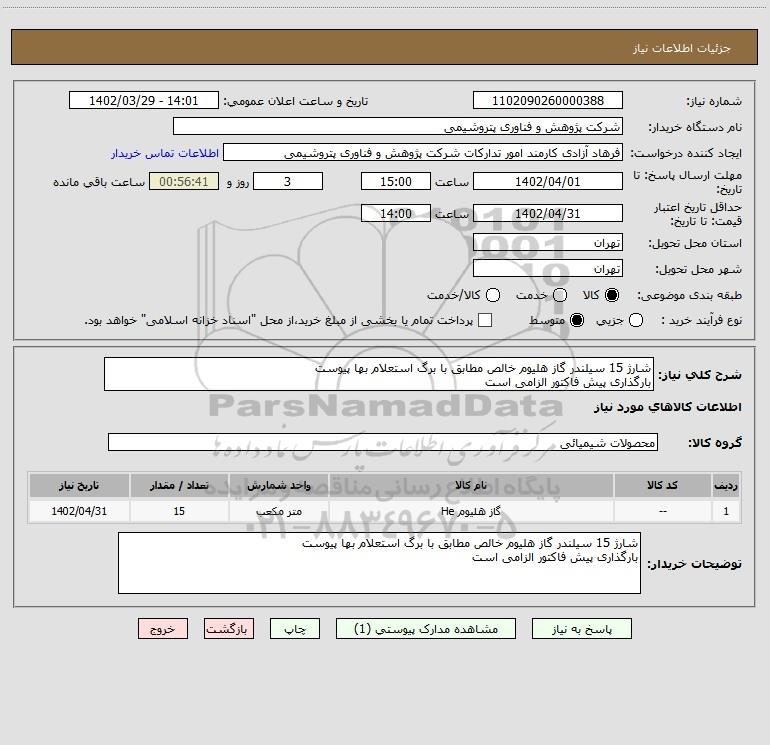Click the remaining days field showing 3
The width and height of the screenshot is (770, 745).
[x=288, y=181]
